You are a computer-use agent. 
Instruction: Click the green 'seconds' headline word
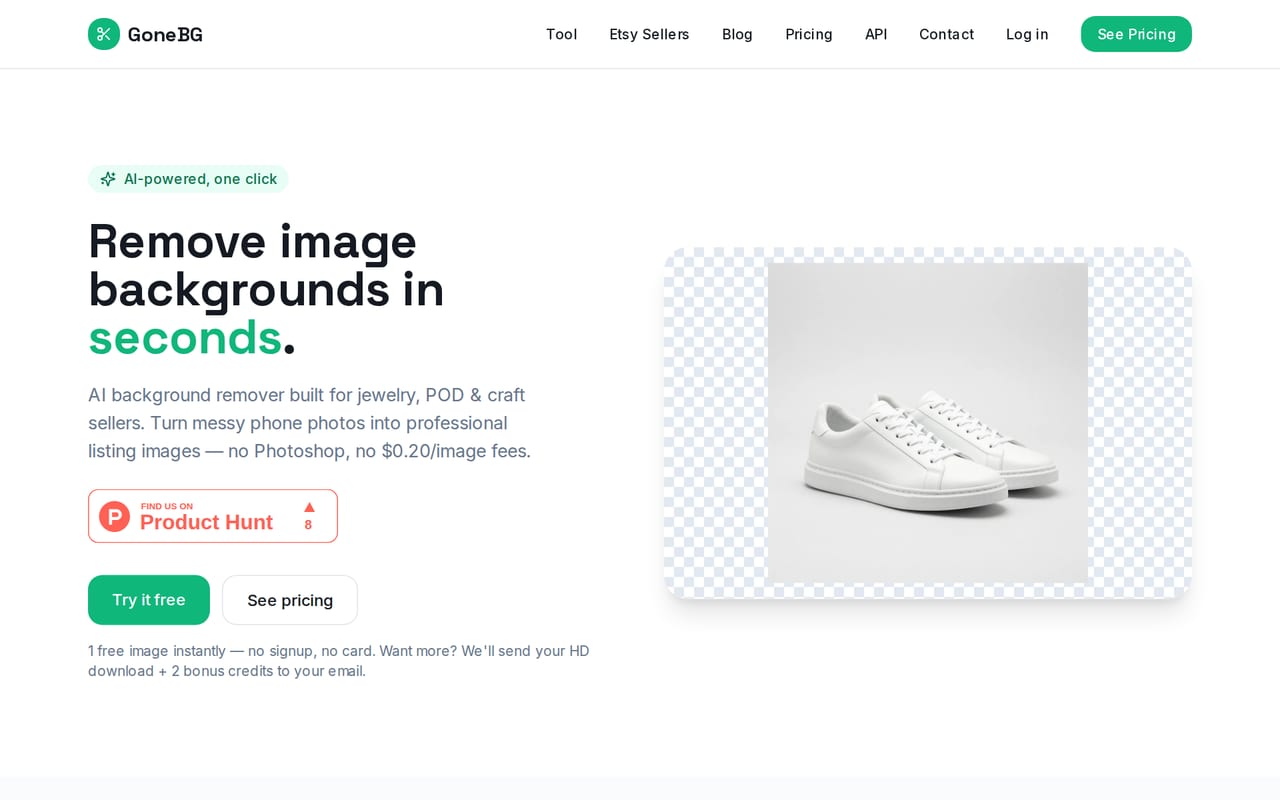(185, 337)
